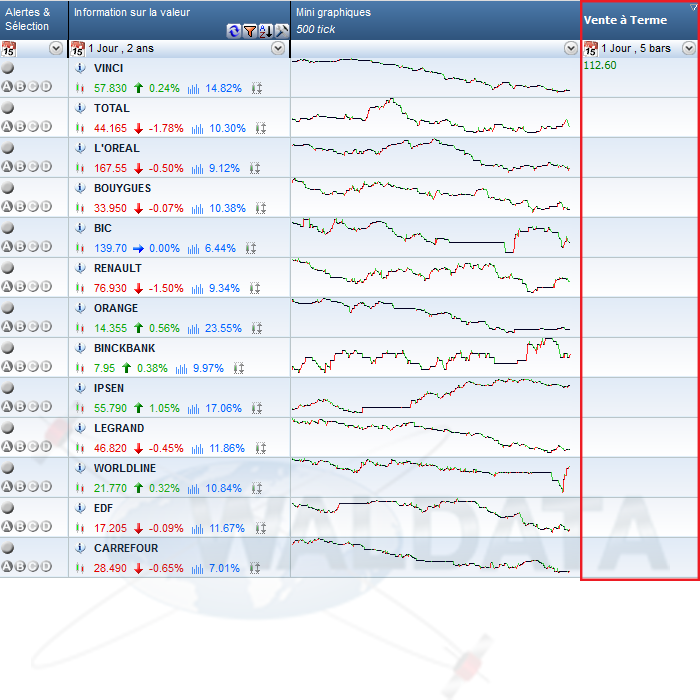Click range icon after BIC 6.44%
This screenshot has height=700, width=700.
pyautogui.click(x=251, y=248)
